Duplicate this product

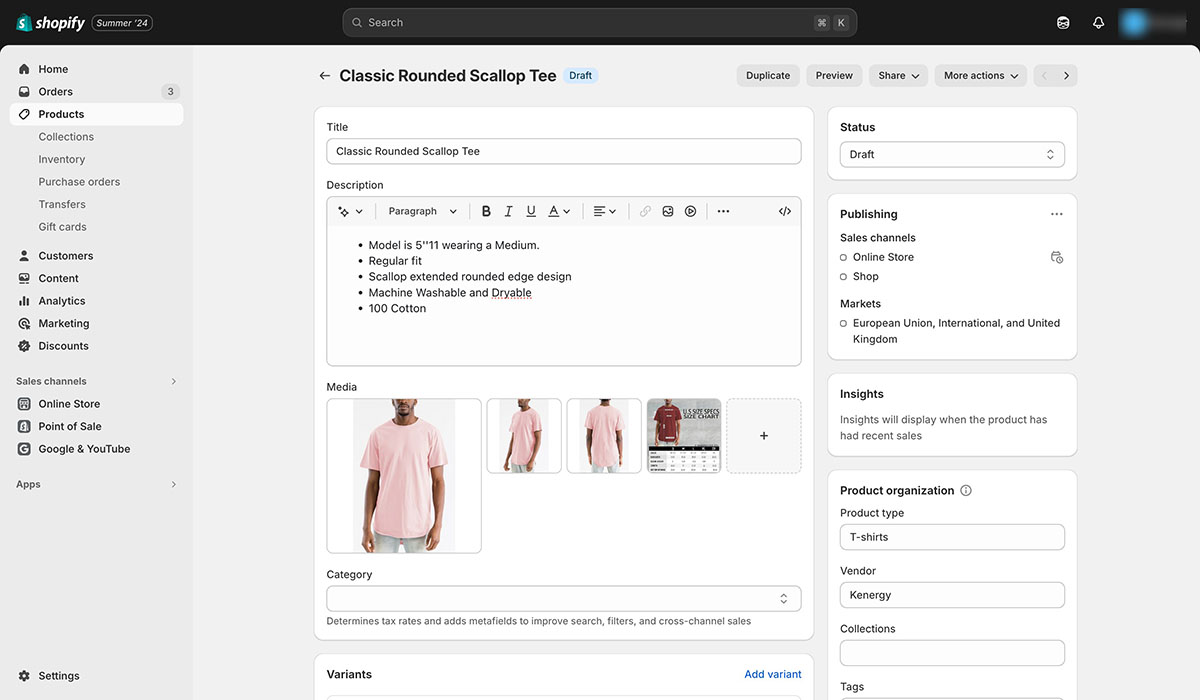(767, 75)
